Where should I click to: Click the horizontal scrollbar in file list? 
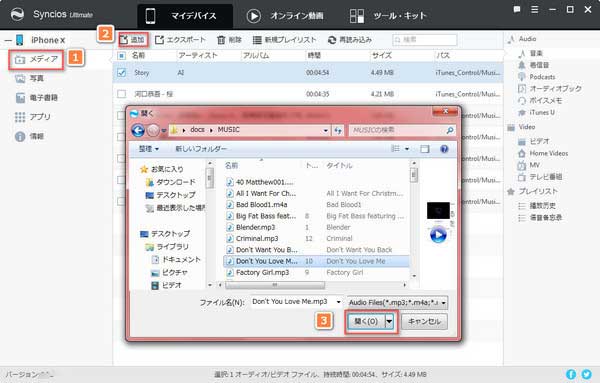coord(274,285)
